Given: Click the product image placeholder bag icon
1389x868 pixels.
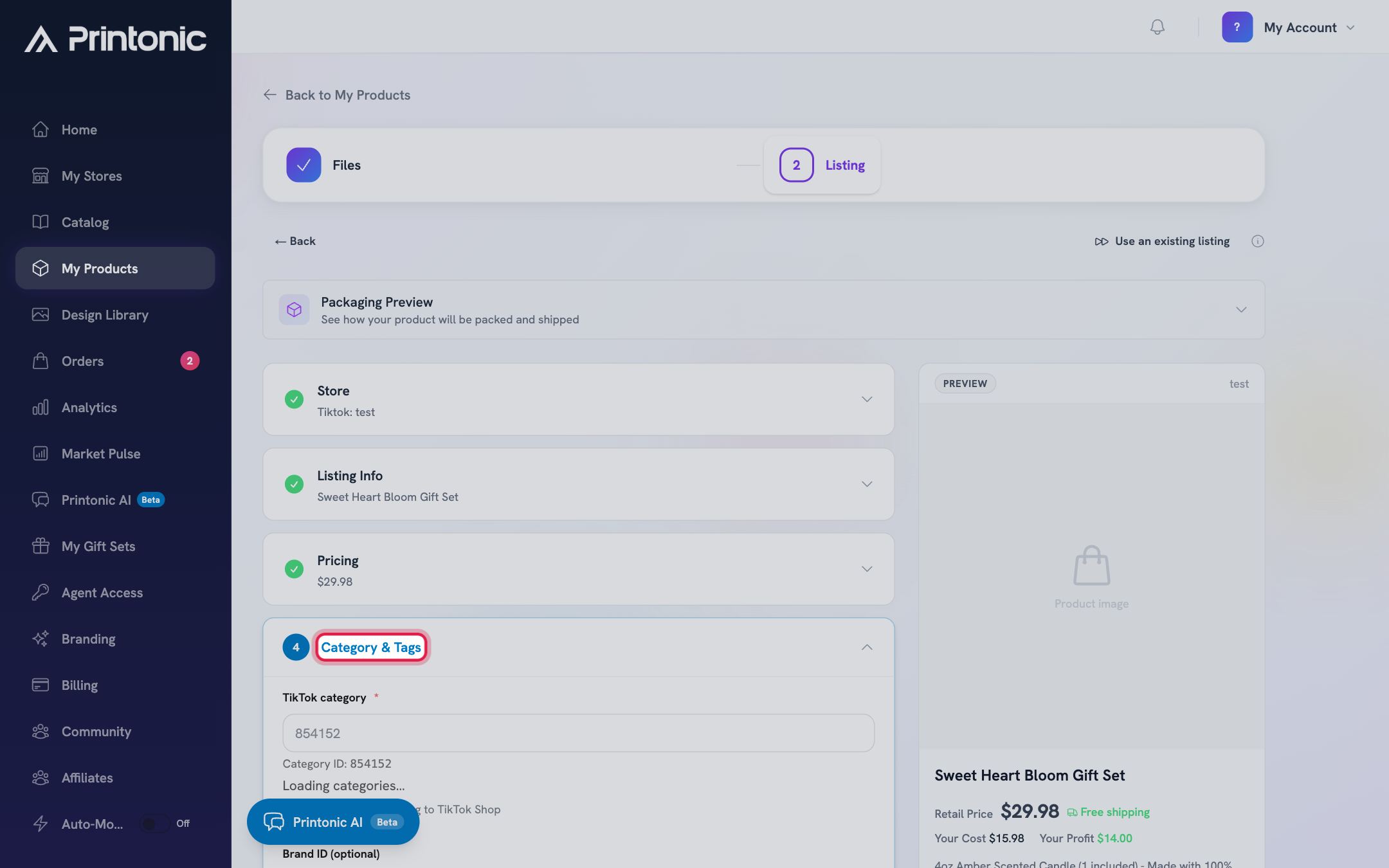Looking at the screenshot, I should pos(1091,565).
